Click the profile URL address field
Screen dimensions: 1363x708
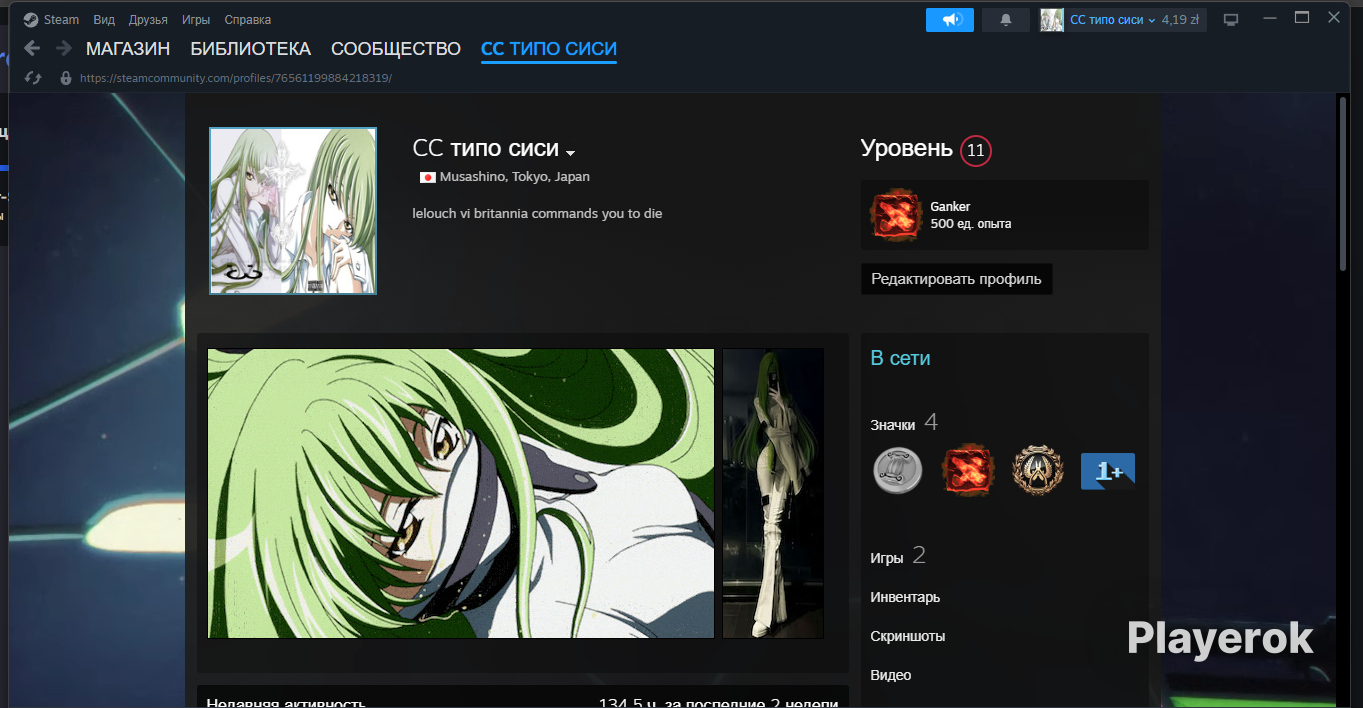(x=236, y=77)
